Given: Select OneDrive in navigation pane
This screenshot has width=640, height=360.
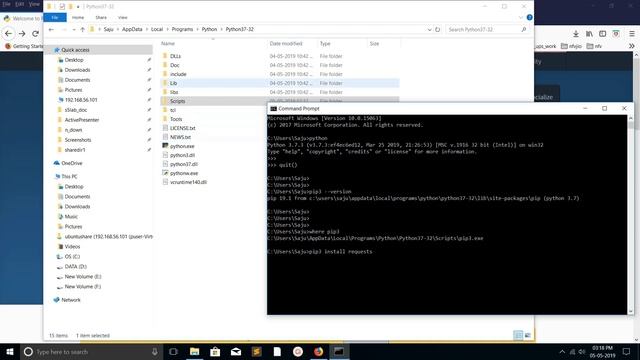Looking at the screenshot, I should click(71, 163).
